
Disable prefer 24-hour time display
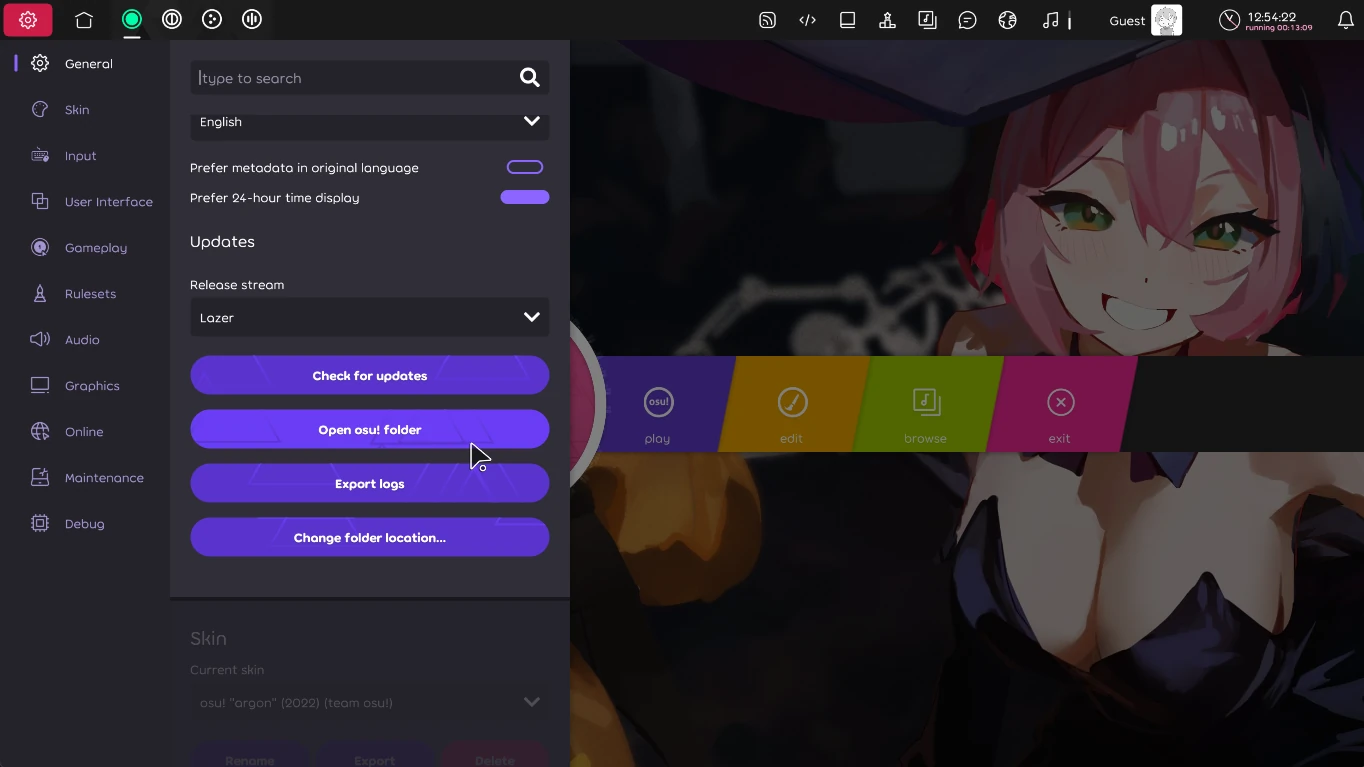(x=525, y=197)
